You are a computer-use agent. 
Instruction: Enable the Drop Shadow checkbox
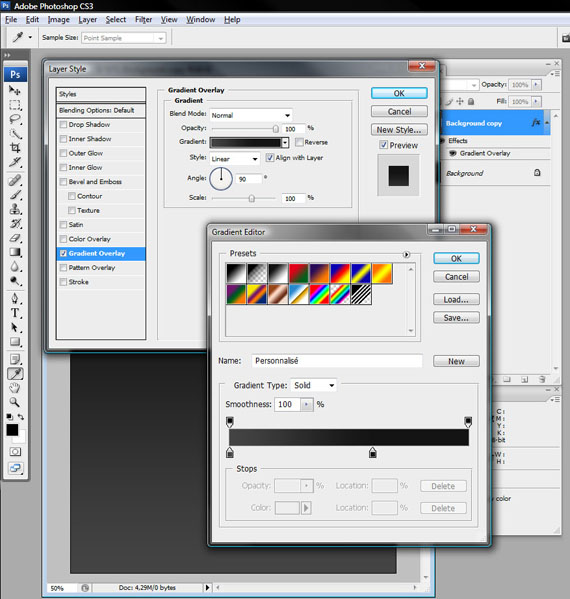(63, 125)
